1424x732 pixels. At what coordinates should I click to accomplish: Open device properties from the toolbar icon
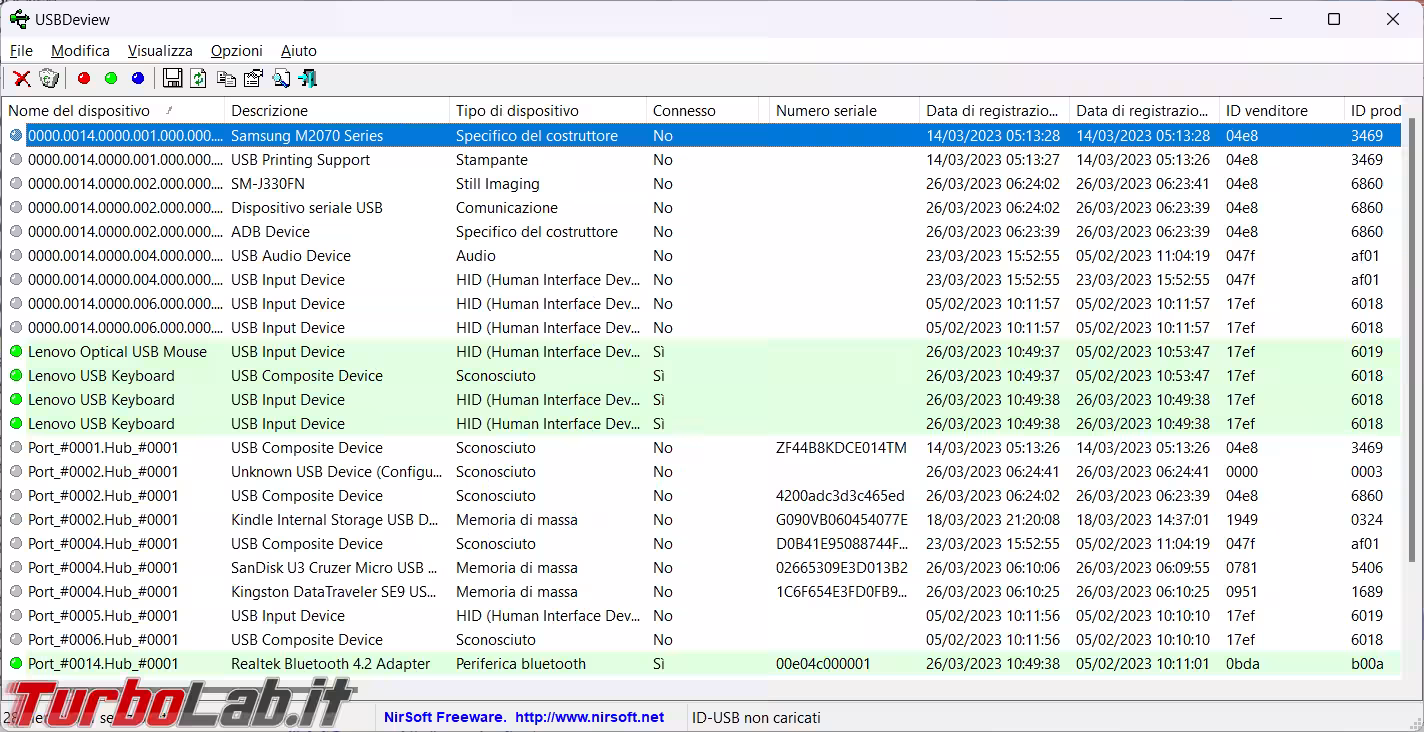(253, 78)
